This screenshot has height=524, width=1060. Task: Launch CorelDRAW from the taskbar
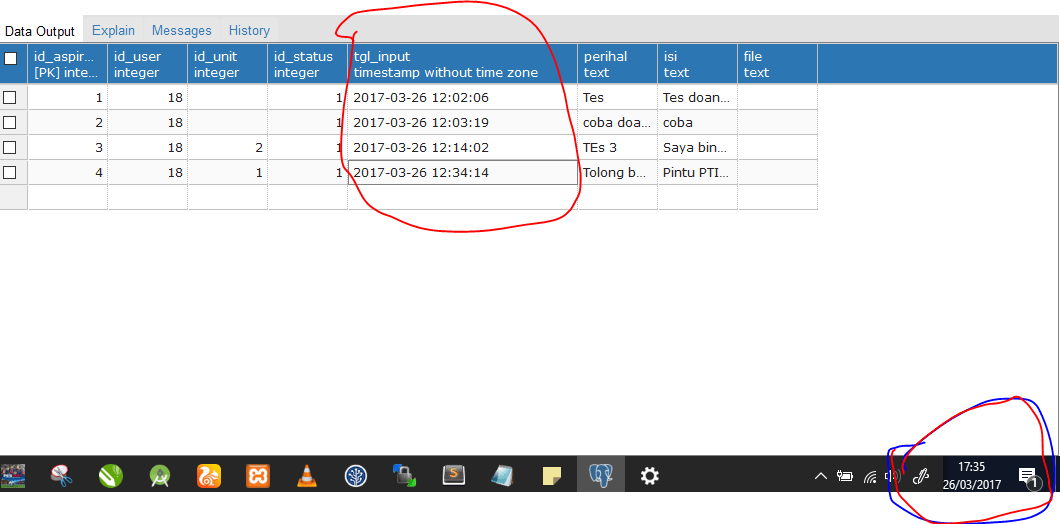(x=110, y=476)
